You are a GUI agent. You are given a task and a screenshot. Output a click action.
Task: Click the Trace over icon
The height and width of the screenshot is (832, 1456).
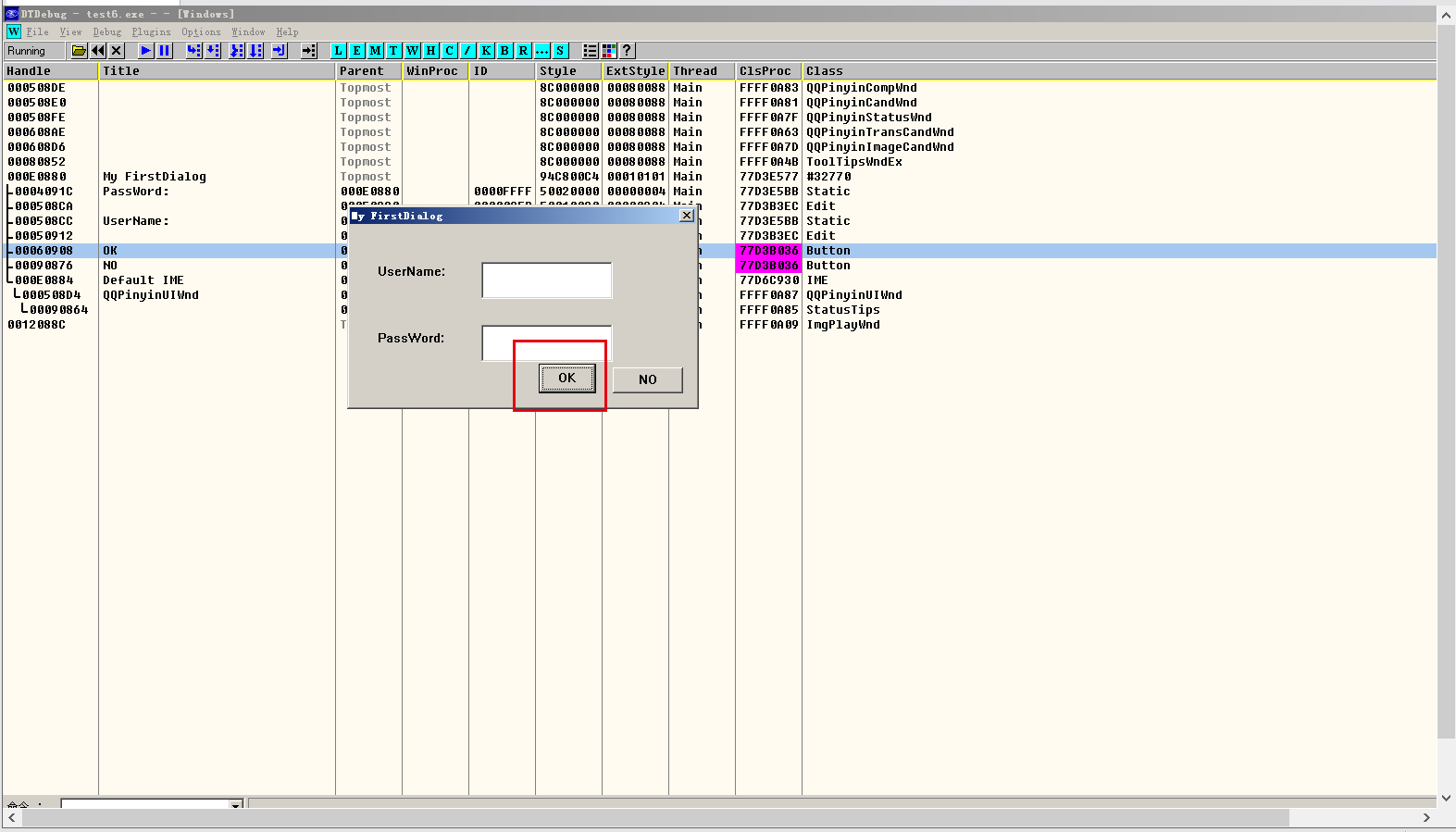coord(255,51)
